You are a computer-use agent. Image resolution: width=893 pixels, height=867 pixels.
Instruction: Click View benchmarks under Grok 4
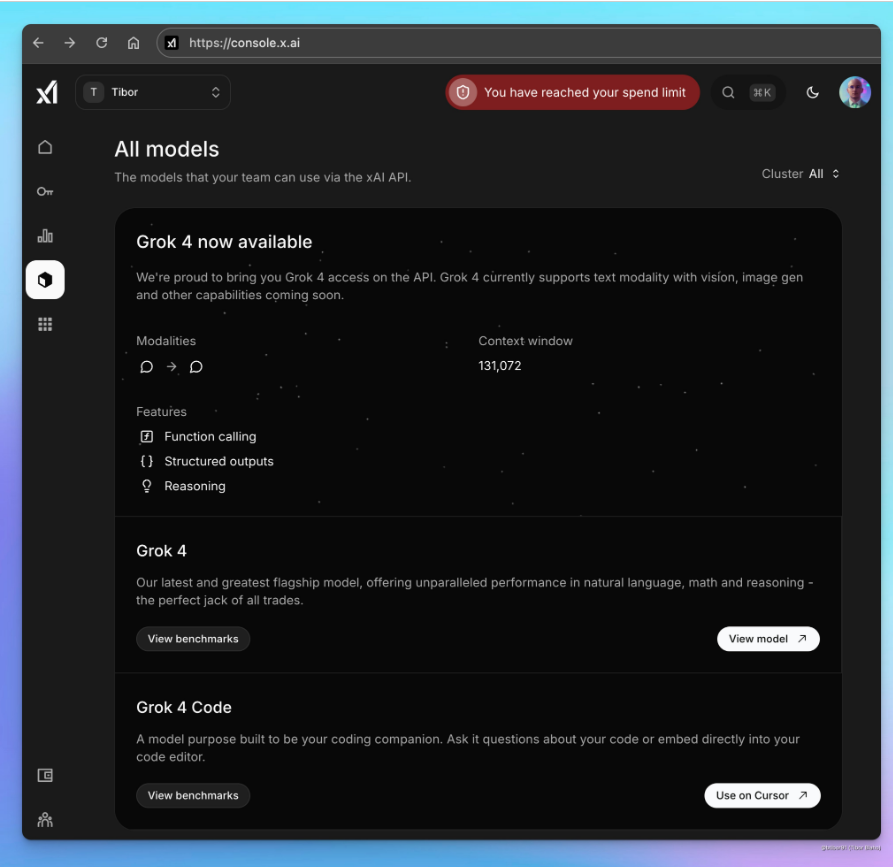tap(193, 639)
